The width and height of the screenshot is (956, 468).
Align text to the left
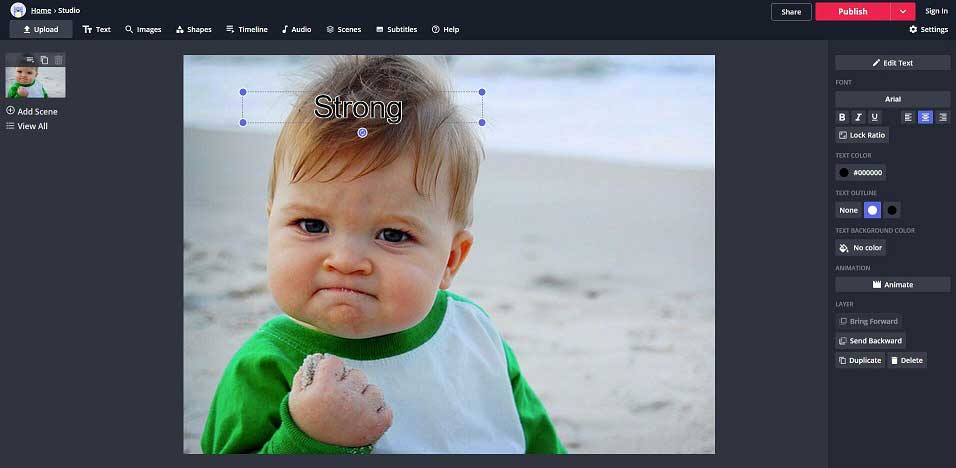pyautogui.click(x=908, y=117)
